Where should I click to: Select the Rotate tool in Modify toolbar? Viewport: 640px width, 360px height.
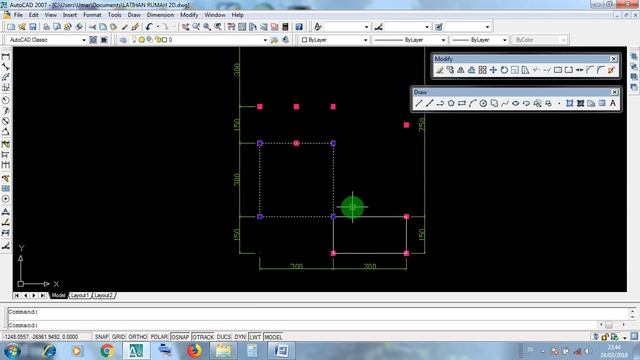[504, 70]
